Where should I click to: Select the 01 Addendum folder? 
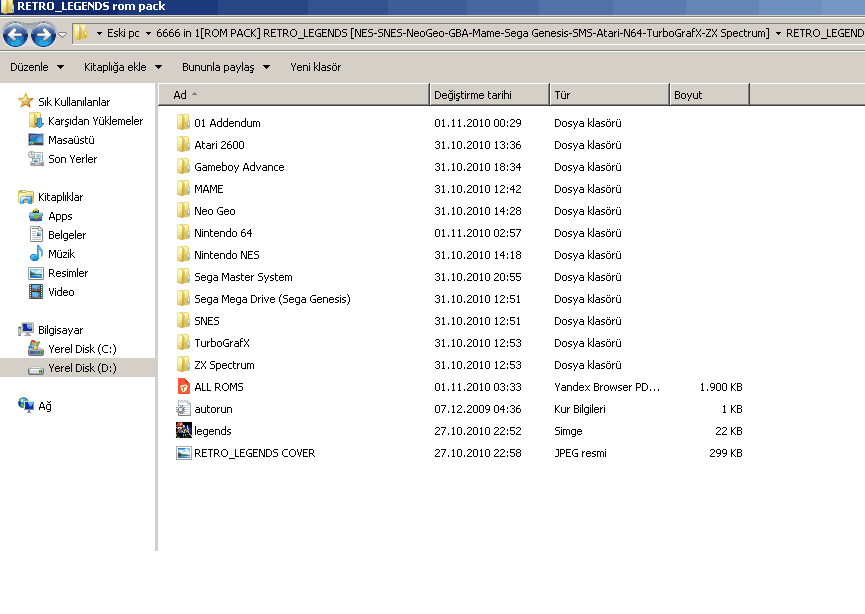[x=227, y=123]
